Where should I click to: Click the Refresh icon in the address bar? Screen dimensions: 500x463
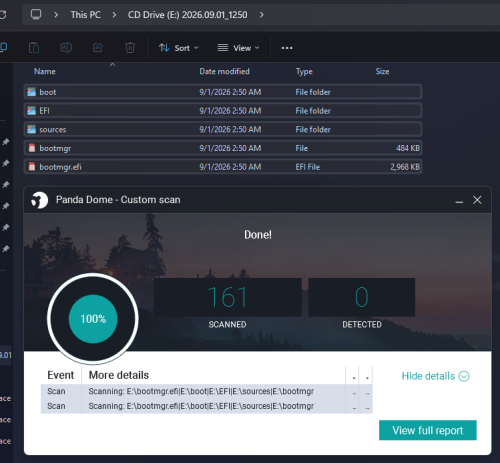tap(3, 15)
